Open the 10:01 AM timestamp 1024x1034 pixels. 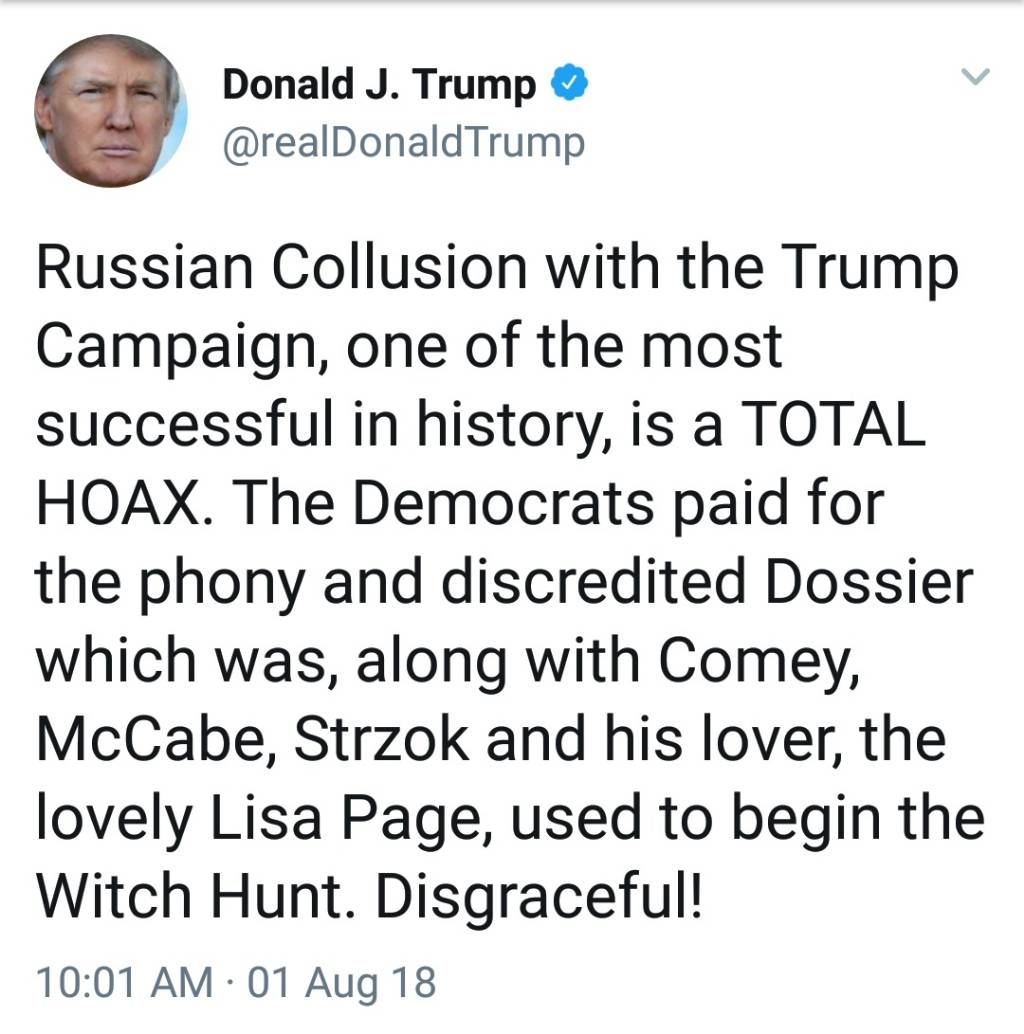coord(125,982)
